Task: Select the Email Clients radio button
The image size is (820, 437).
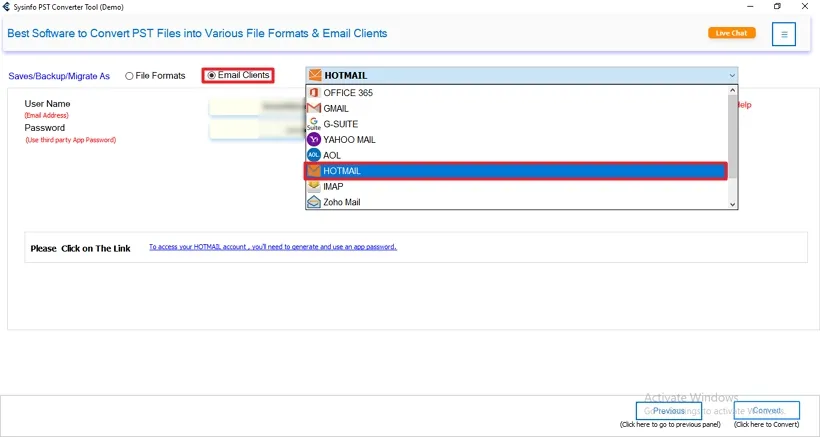Action: click(x=212, y=75)
